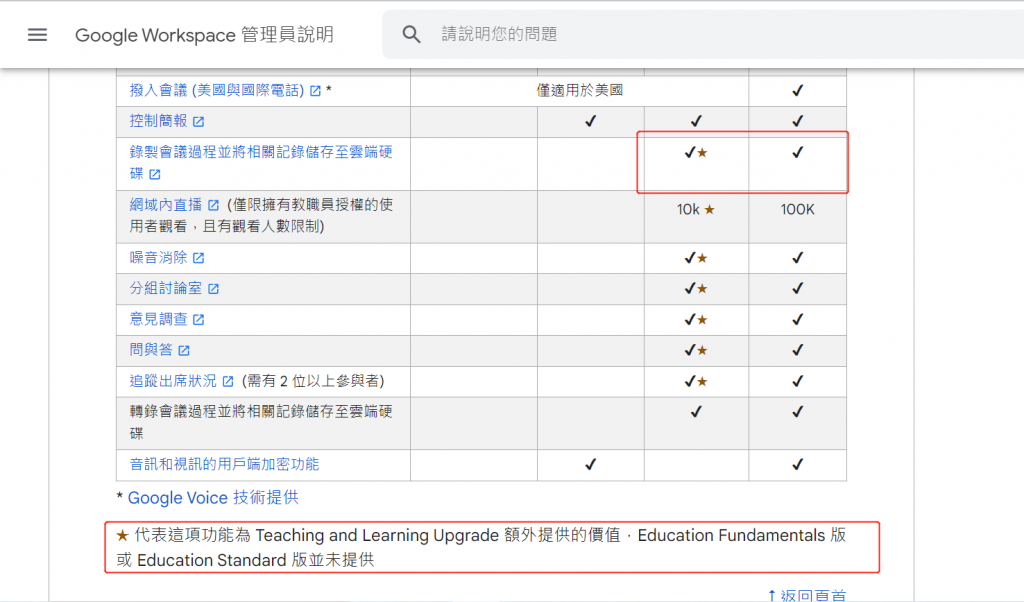Click external-link icon beside 撥入會議
This screenshot has width=1024, height=602.
point(315,91)
